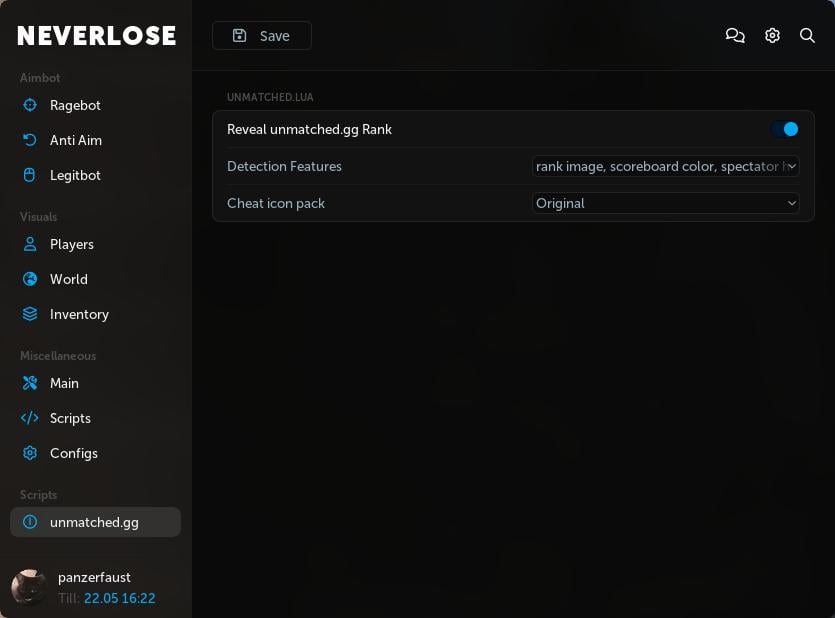
Task: Click the Configs gear icon
Action: pos(30,453)
